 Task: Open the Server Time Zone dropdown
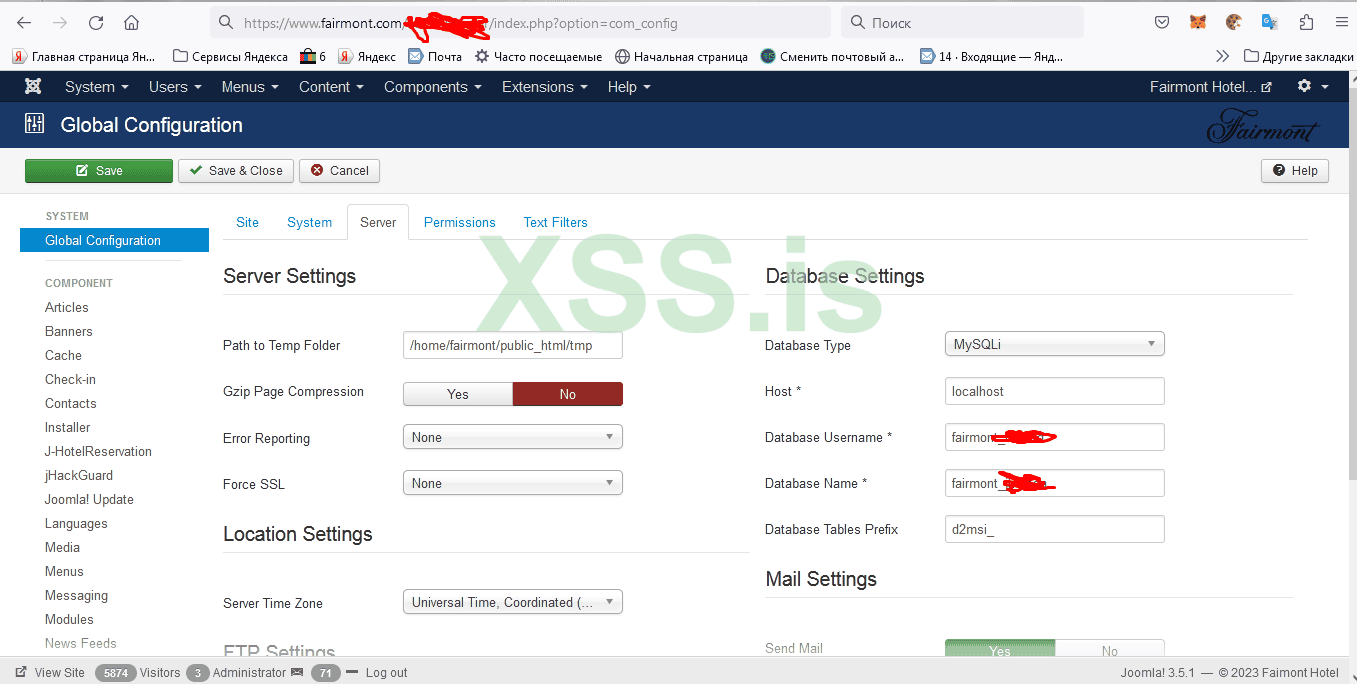(x=513, y=602)
